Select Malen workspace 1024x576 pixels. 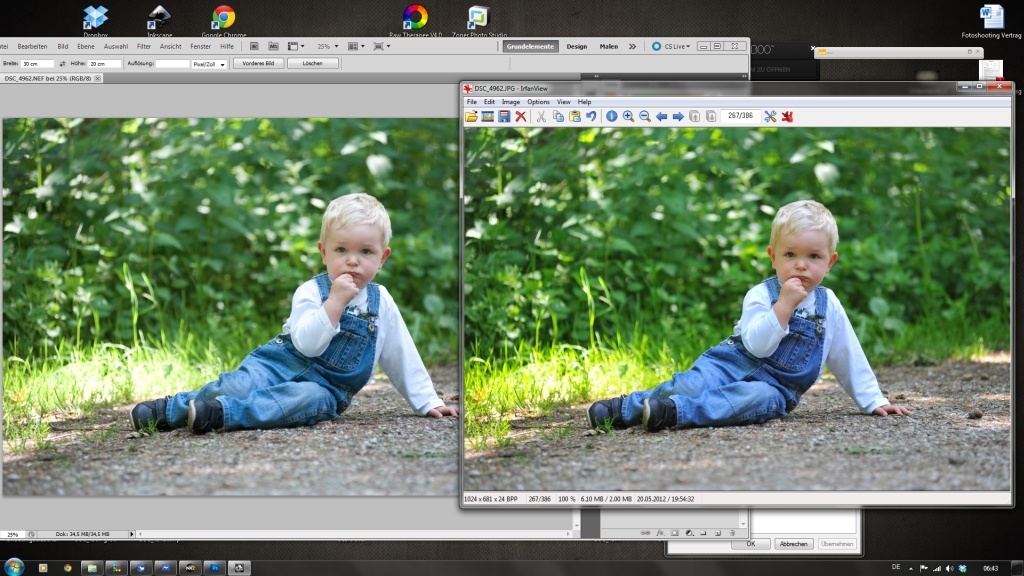[609, 46]
